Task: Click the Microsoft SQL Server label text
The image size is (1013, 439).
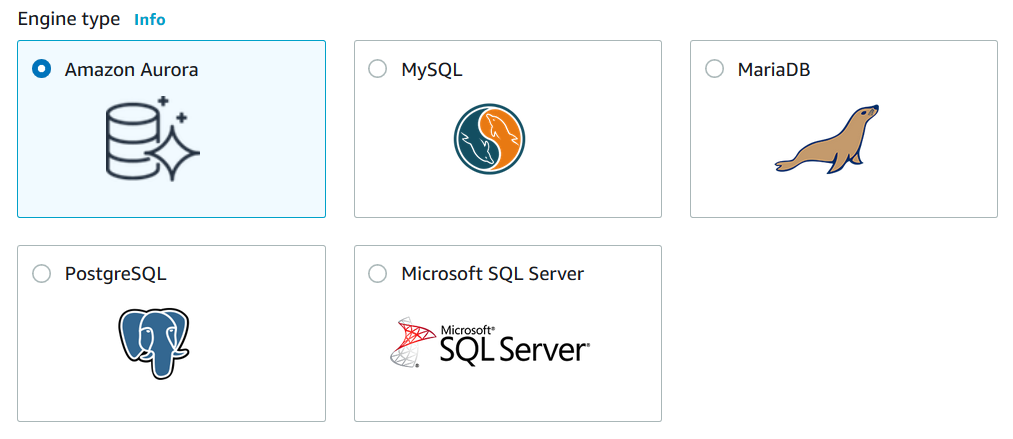Action: pos(492,274)
